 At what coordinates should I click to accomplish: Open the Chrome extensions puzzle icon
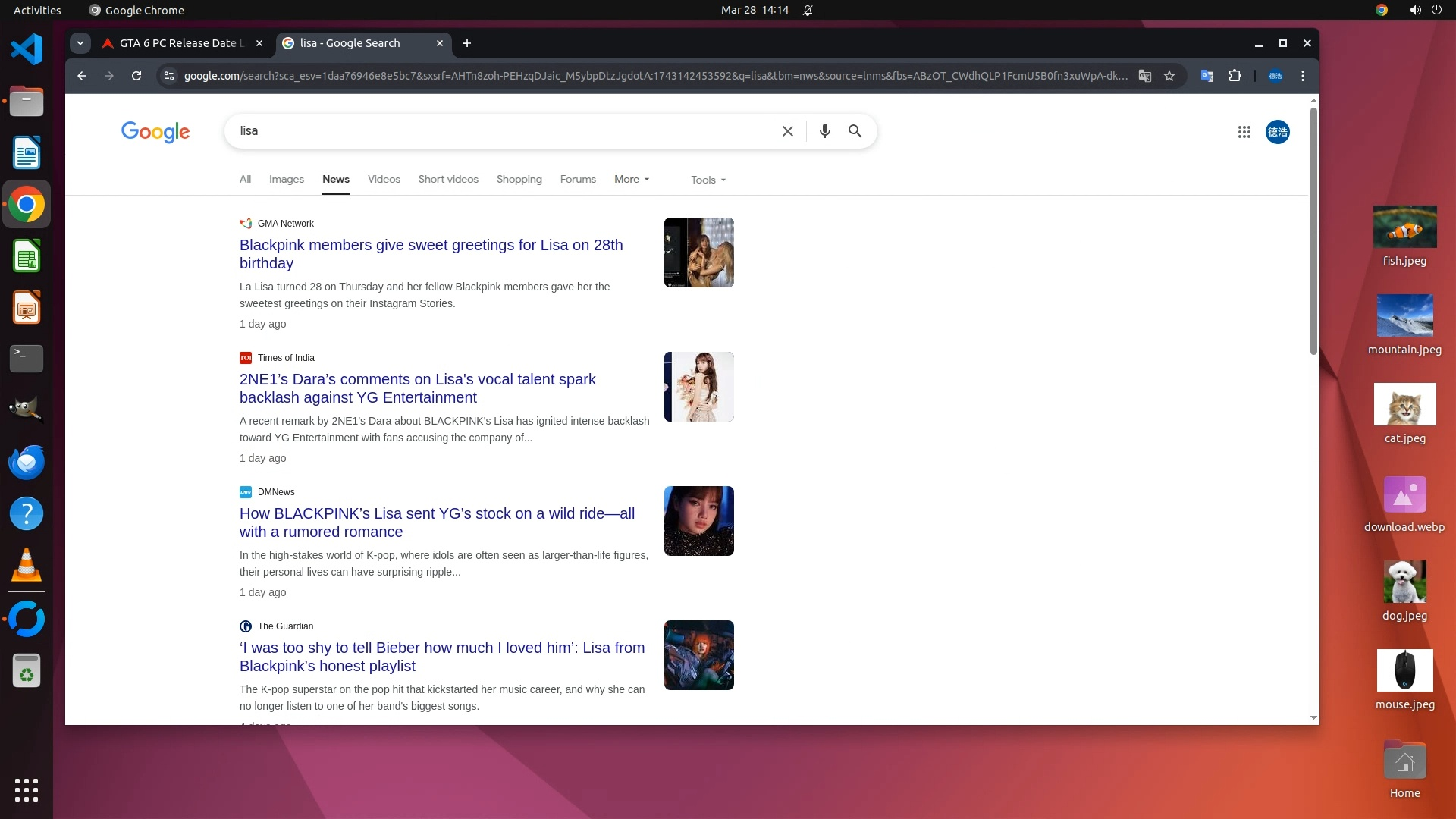pos(1235,76)
